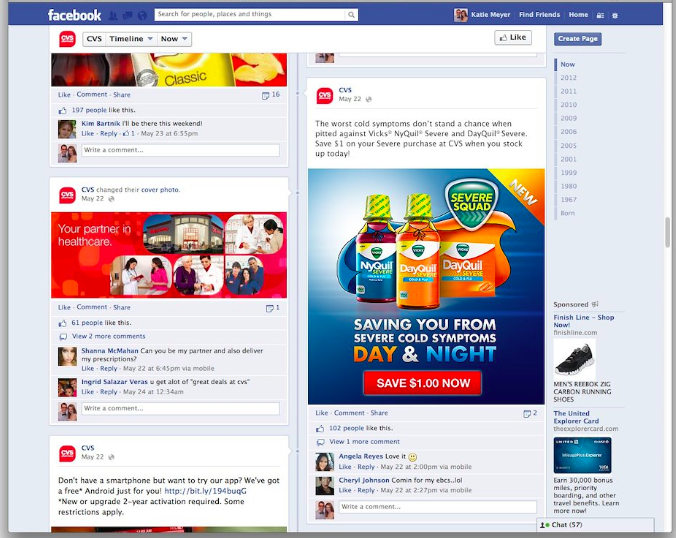The width and height of the screenshot is (676, 538).
Task: Click the CVS page logo in header
Action: pos(67,39)
